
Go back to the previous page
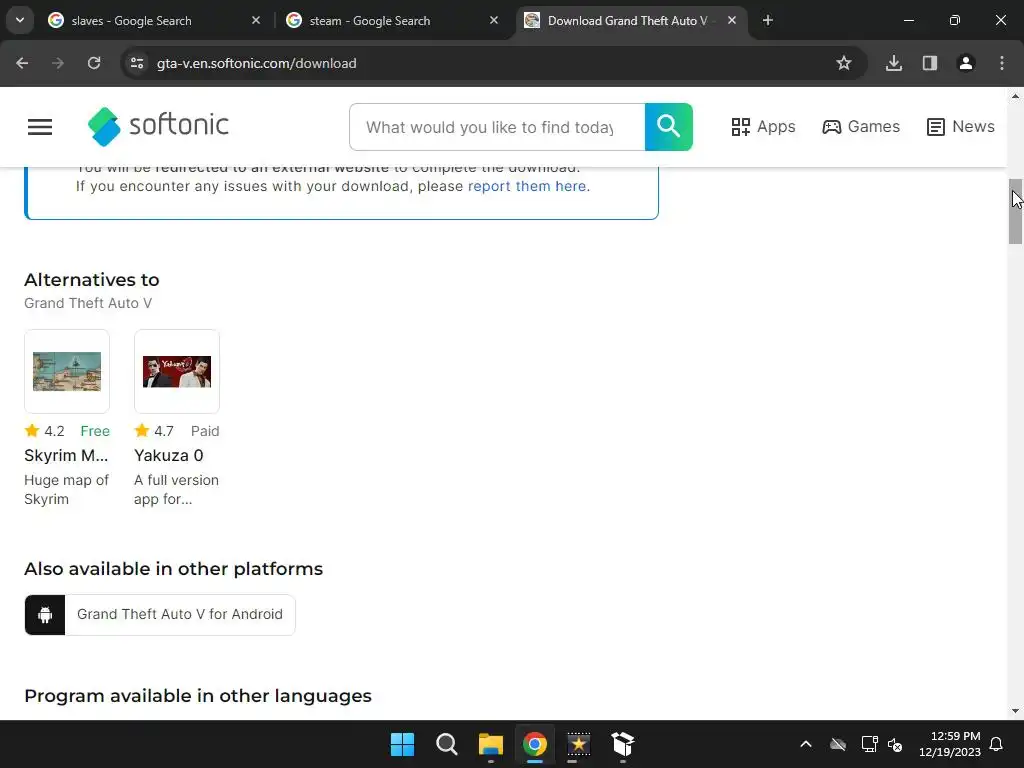(22, 63)
